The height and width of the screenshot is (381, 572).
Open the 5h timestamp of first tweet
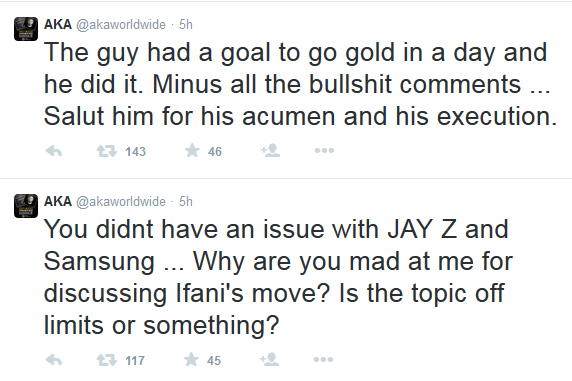(186, 24)
